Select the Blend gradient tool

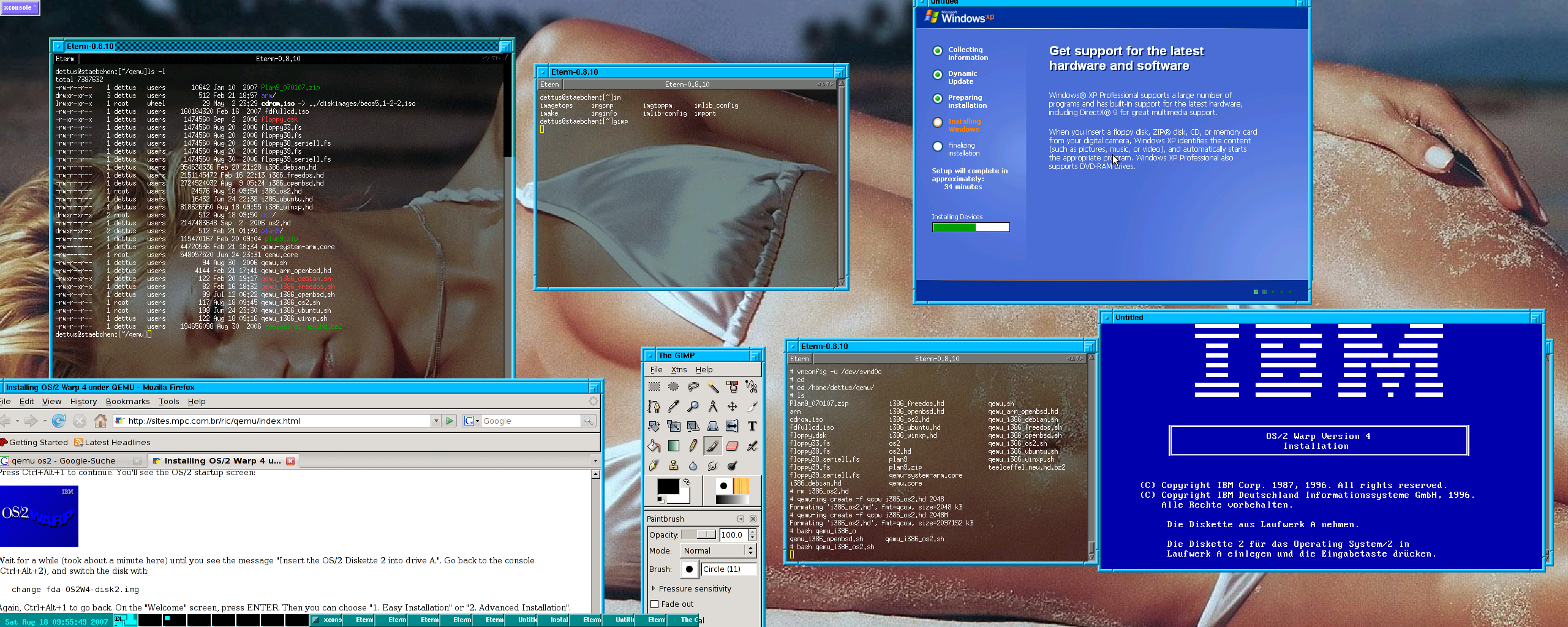(x=674, y=446)
